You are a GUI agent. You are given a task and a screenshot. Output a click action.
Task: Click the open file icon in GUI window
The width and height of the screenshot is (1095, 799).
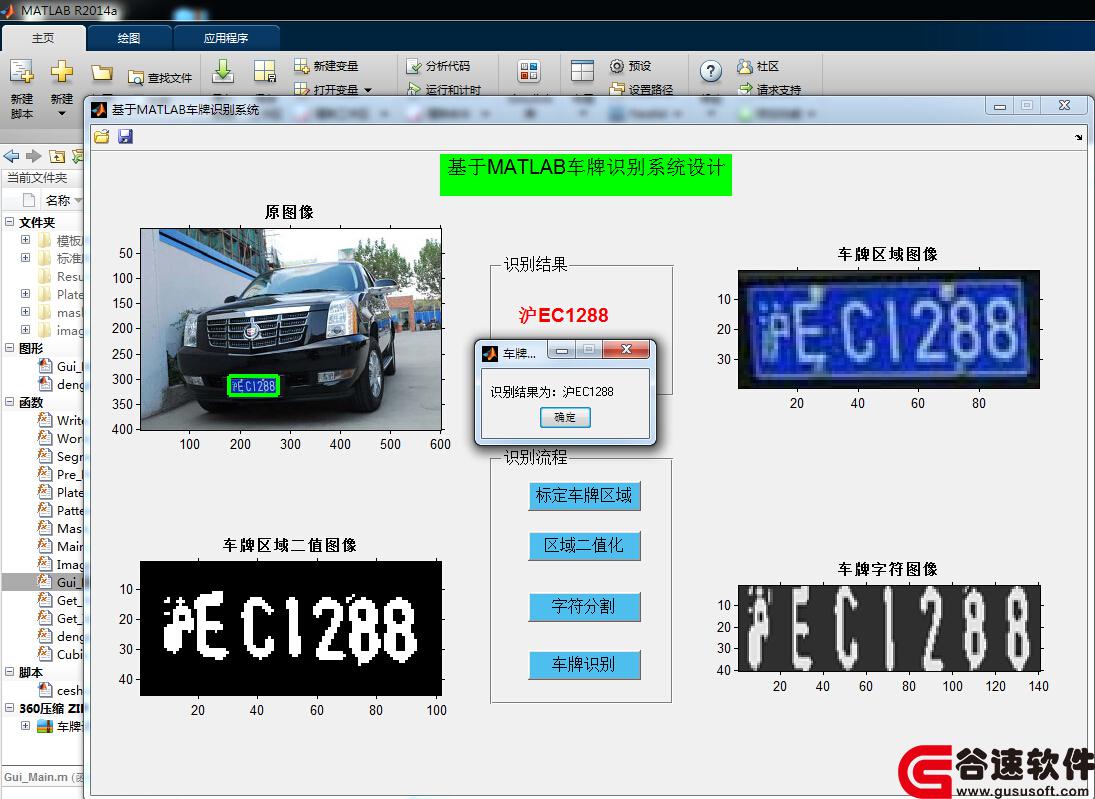point(102,136)
